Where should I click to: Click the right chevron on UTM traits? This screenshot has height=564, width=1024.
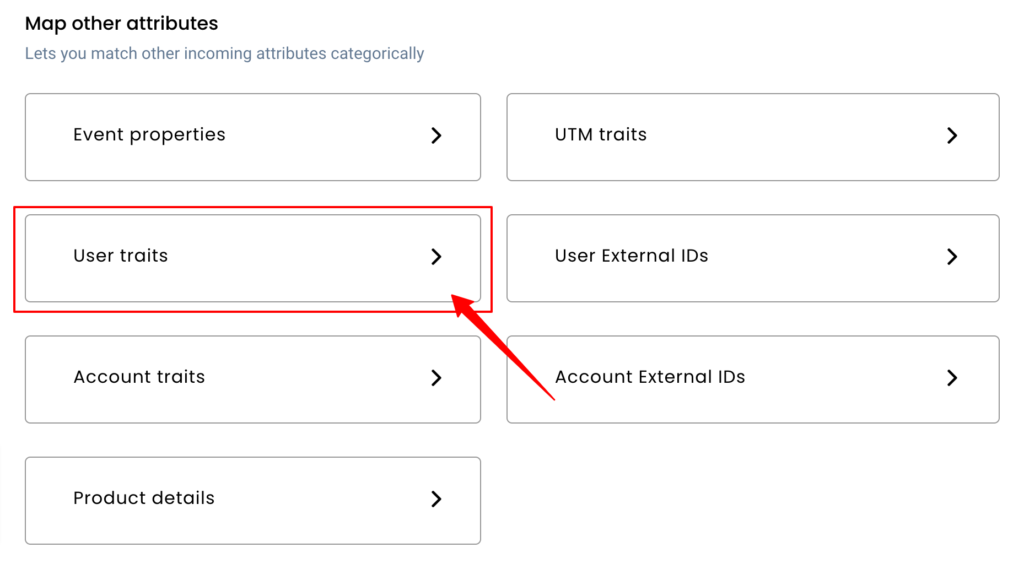(952, 135)
